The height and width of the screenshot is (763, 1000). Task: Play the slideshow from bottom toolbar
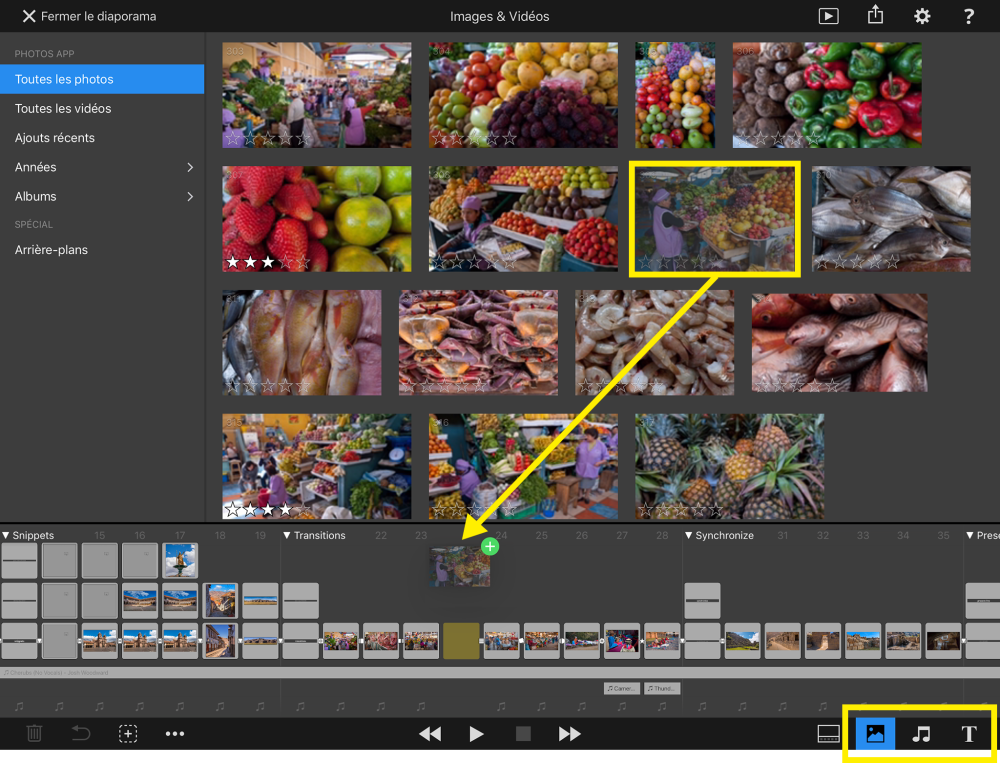(x=476, y=734)
